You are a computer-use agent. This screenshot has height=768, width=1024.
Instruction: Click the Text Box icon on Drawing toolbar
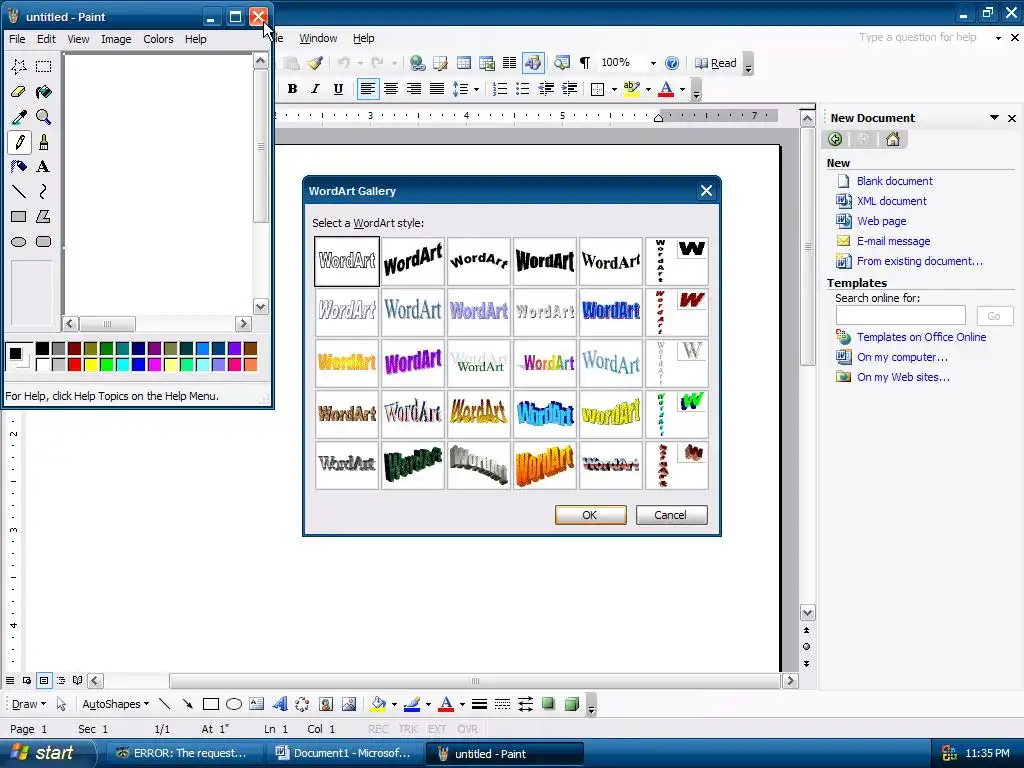point(257,704)
